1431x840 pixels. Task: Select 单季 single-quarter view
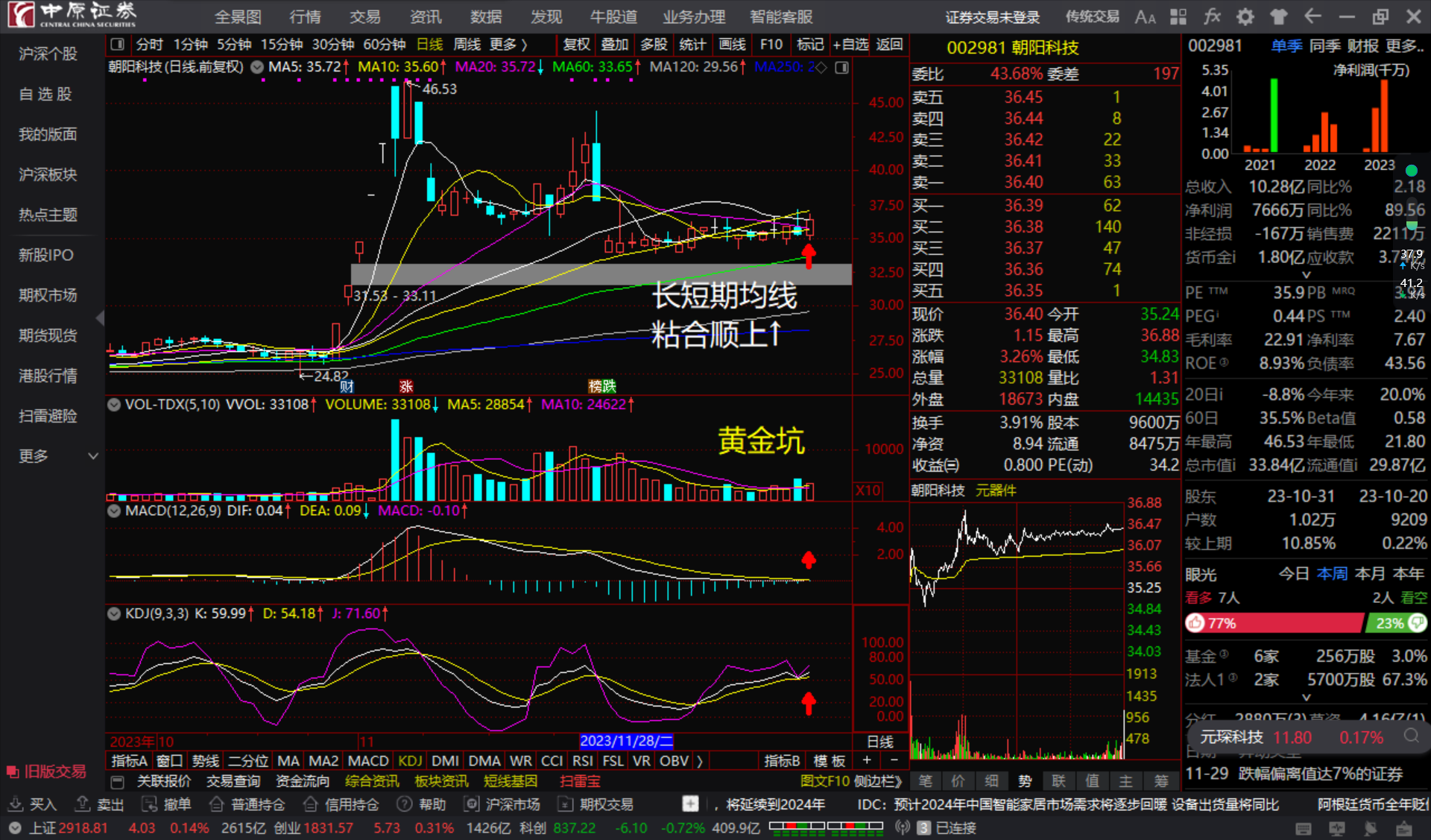(x=1287, y=46)
